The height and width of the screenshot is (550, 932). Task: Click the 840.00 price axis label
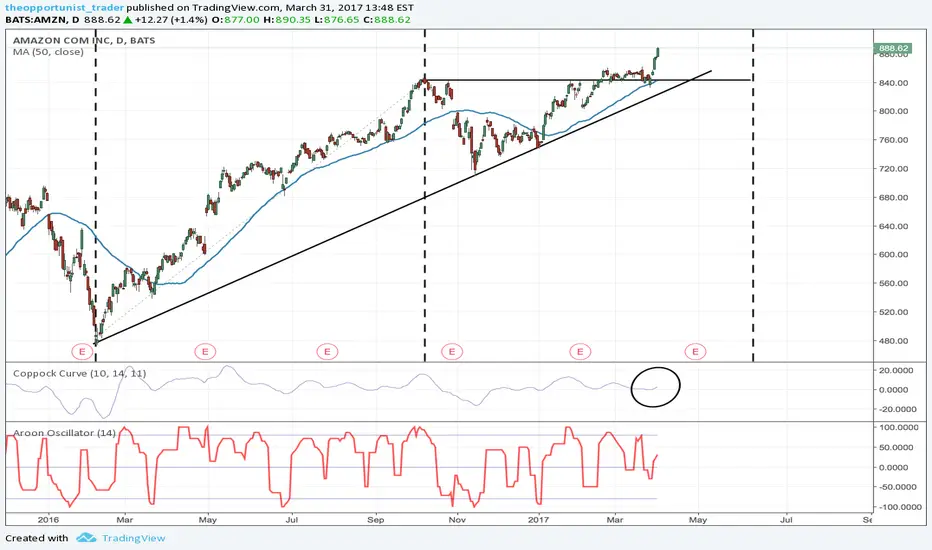(x=893, y=83)
